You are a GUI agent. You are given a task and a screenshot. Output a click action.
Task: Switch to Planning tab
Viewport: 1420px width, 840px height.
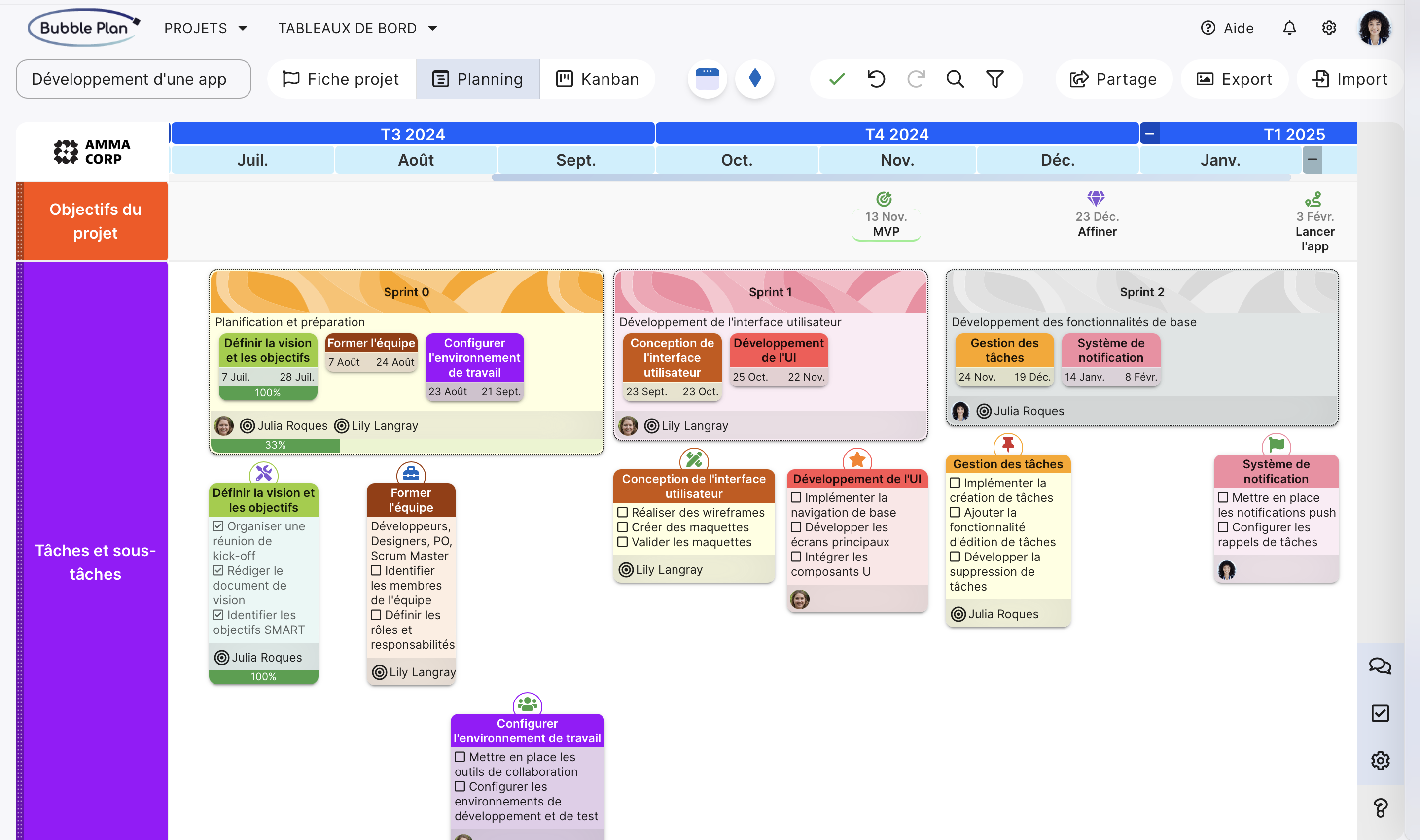pos(478,79)
